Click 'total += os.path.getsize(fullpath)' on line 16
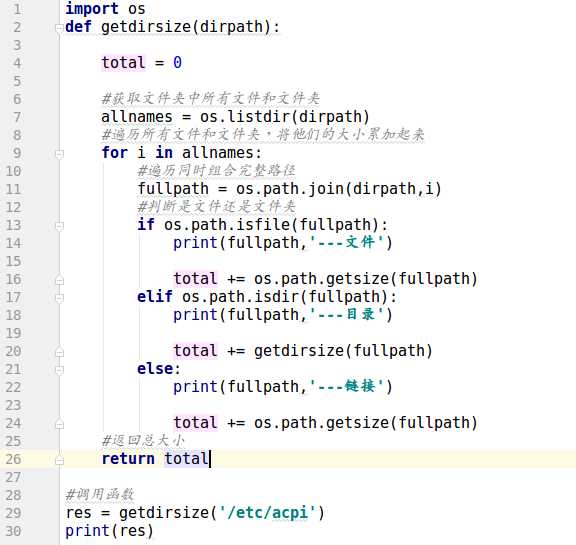Screen dimensions: 576x545 pyautogui.click(x=325, y=278)
